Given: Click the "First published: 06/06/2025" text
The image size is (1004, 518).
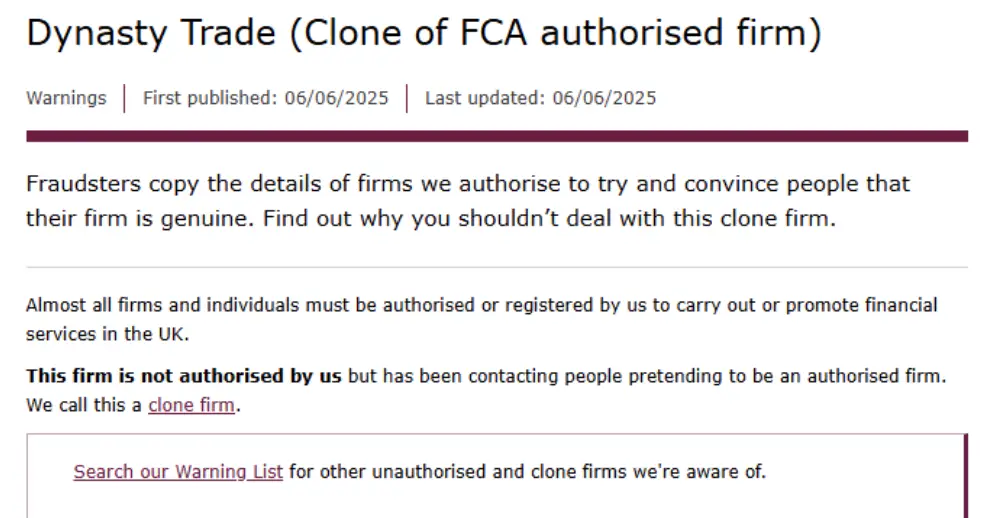Looking at the screenshot, I should [x=265, y=98].
